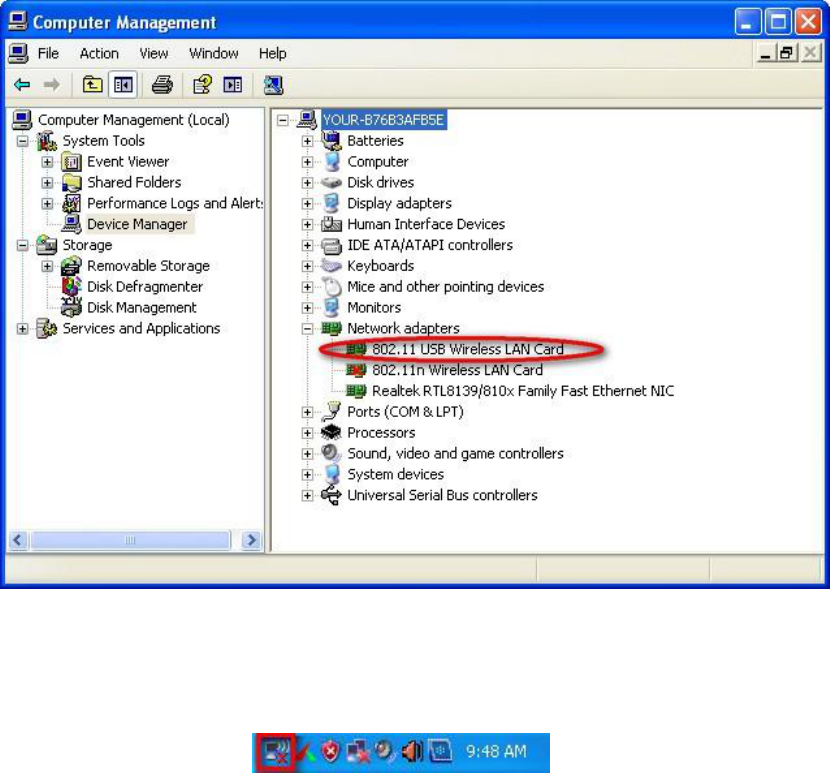
Task: Click the Ports (COM & LPT) icon
Action: [332, 412]
